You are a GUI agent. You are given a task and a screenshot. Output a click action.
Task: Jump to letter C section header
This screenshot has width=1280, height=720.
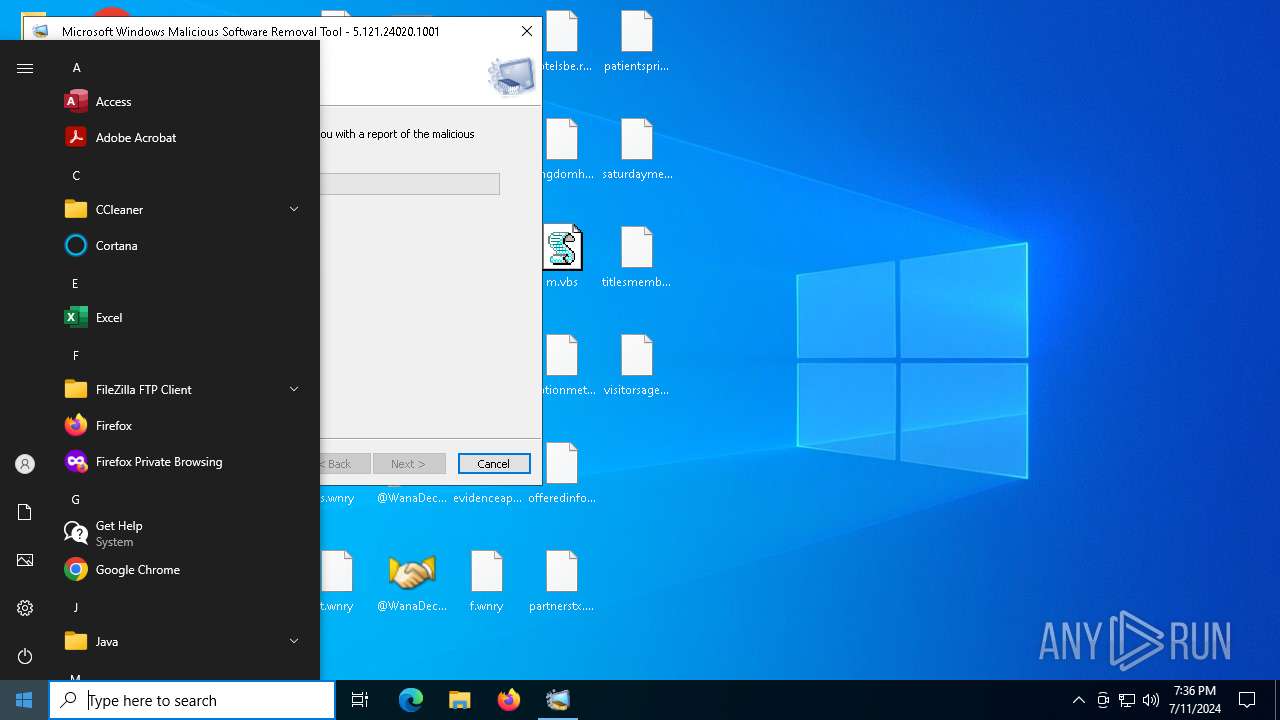tap(76, 175)
